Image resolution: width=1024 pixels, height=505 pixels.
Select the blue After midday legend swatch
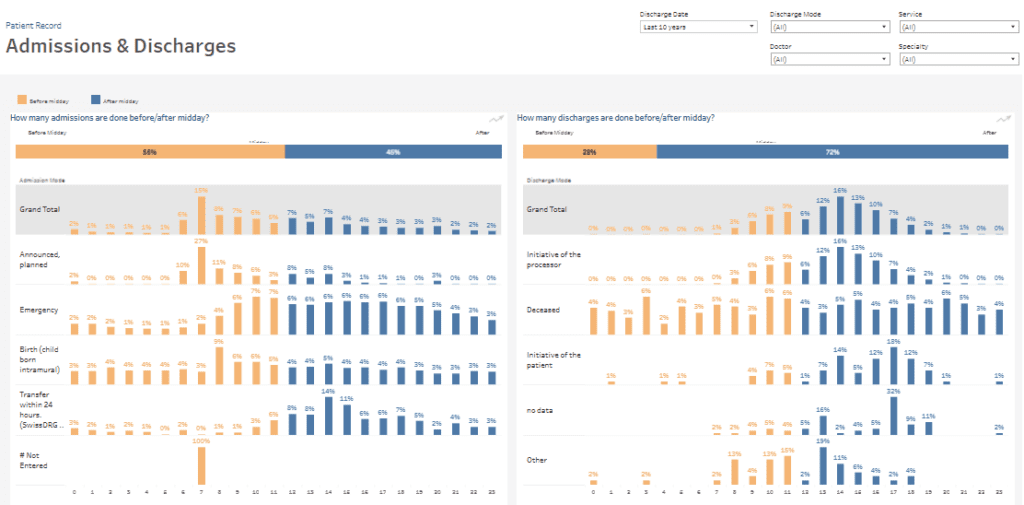95,100
